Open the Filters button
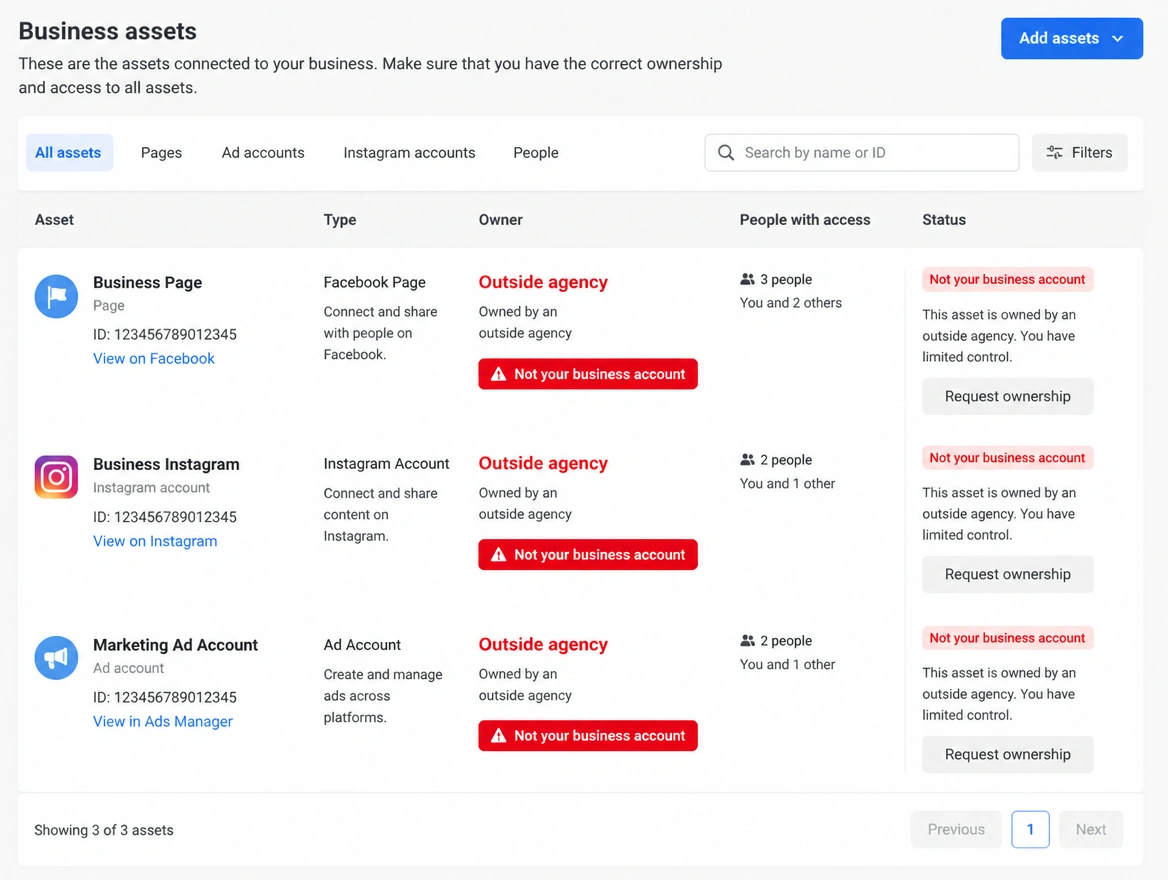Viewport: 1168px width, 880px height. (x=1079, y=153)
